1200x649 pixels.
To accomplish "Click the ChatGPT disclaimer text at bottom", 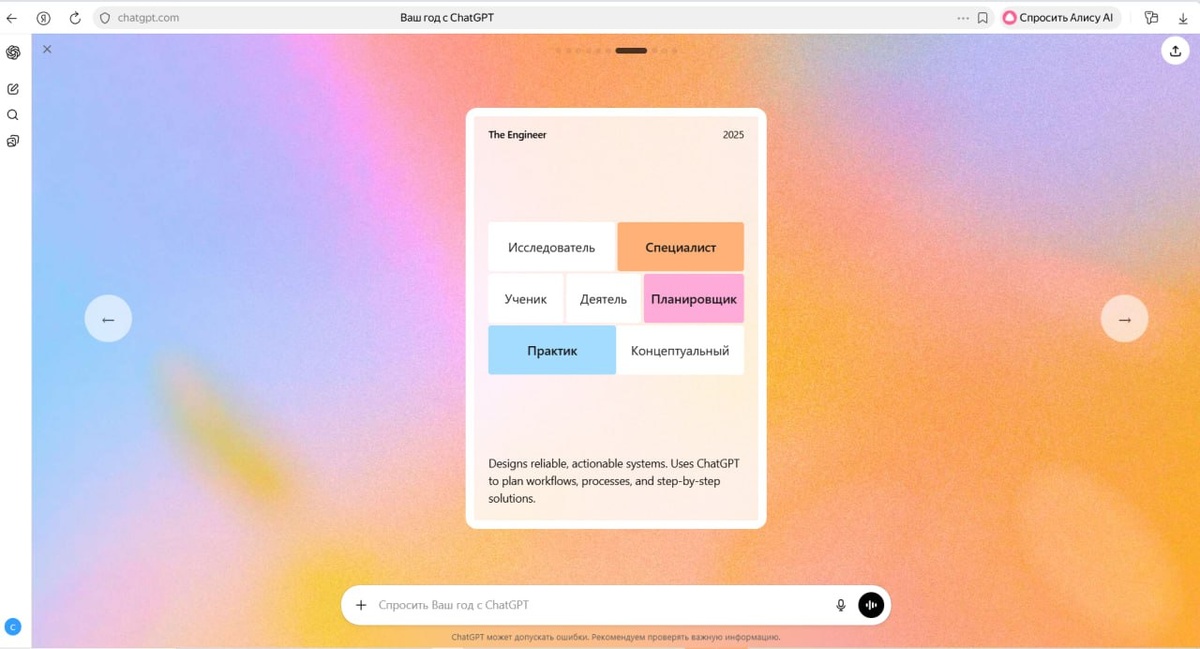I will (615, 637).
